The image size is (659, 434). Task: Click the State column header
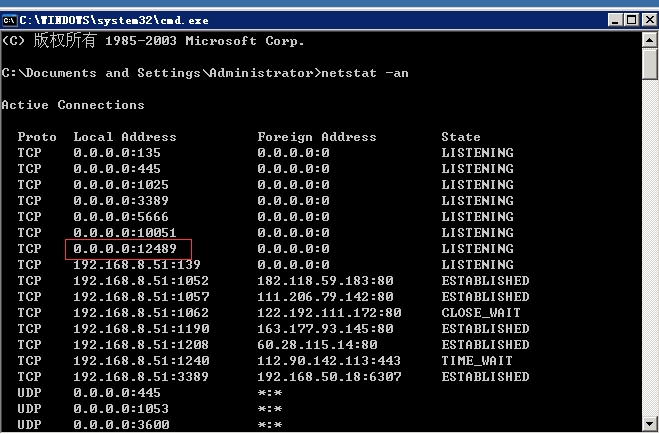point(461,137)
